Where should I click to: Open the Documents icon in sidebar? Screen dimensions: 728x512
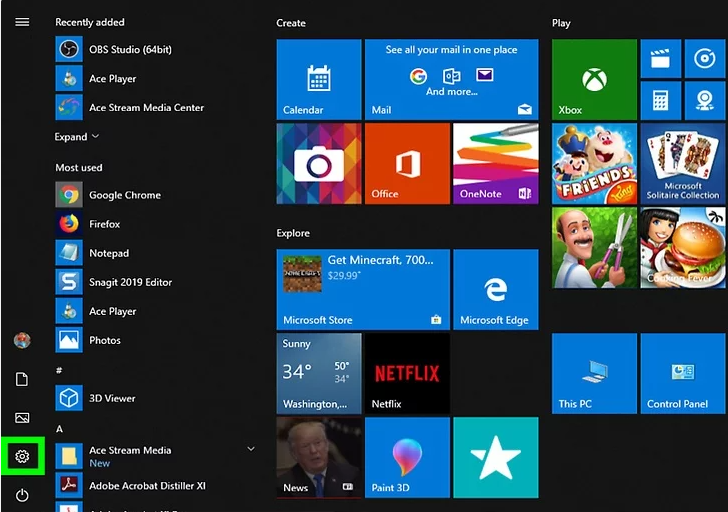(x=22, y=379)
